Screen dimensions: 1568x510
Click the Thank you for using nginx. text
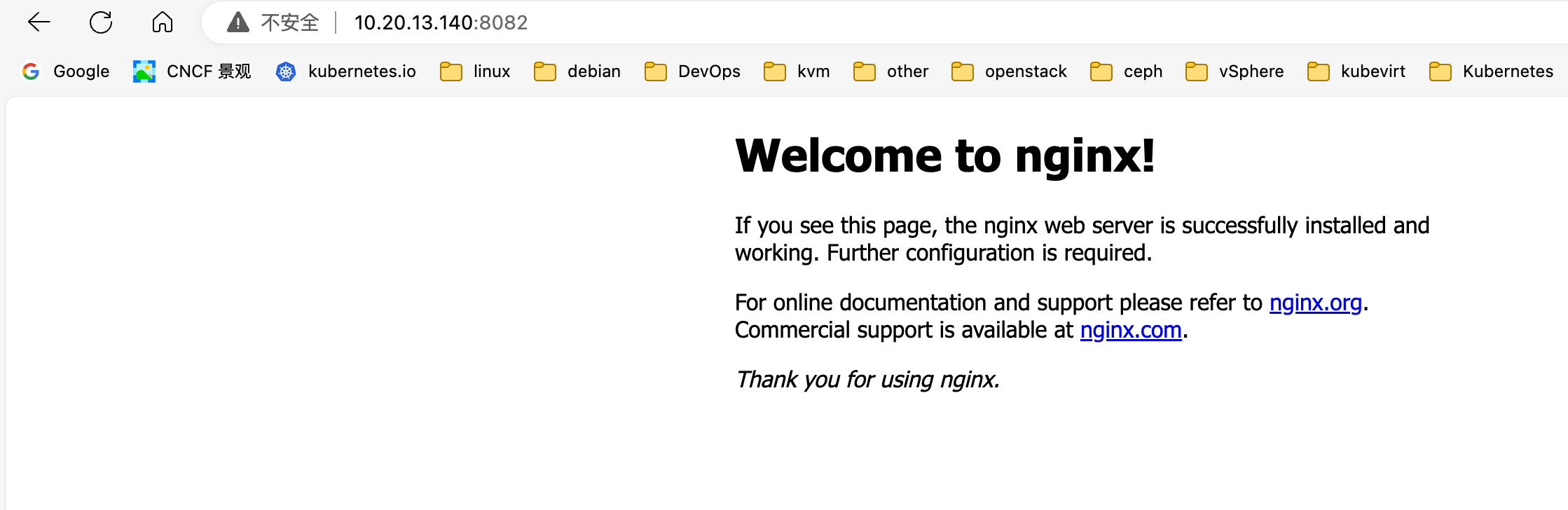coord(867,380)
